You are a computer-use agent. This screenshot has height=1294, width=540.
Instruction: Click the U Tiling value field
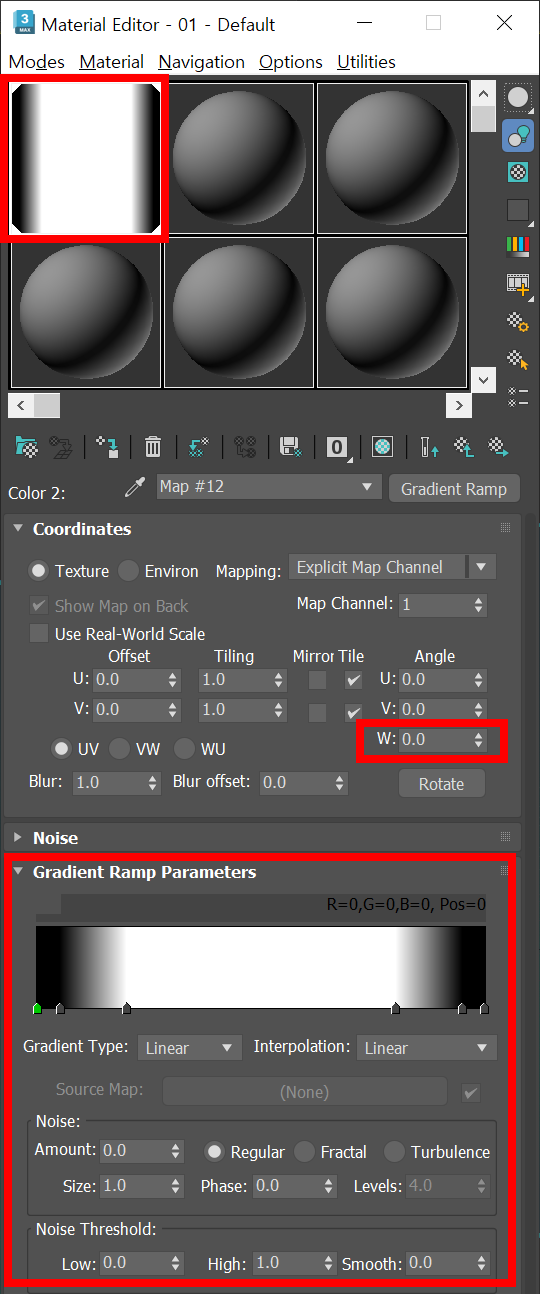click(234, 681)
